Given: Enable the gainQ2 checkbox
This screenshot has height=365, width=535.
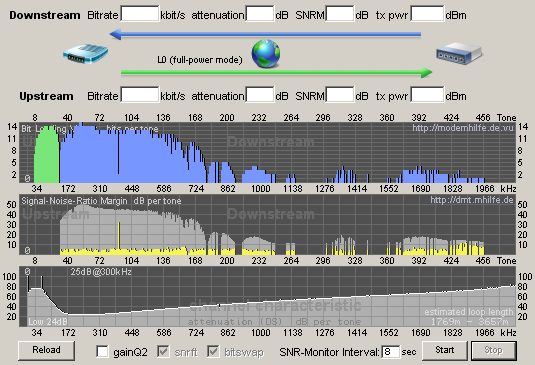Looking at the screenshot, I should pos(102,351).
